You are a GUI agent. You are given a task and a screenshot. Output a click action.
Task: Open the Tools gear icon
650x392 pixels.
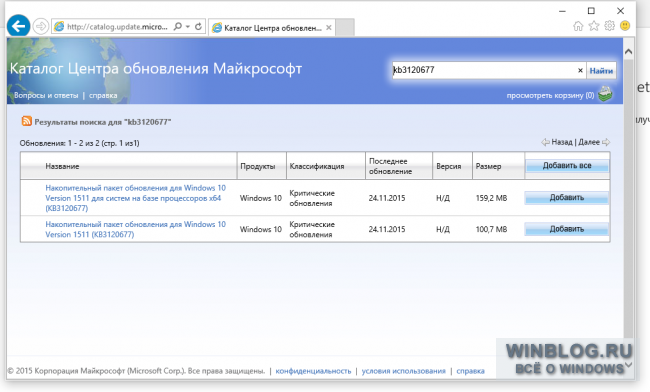(609, 26)
